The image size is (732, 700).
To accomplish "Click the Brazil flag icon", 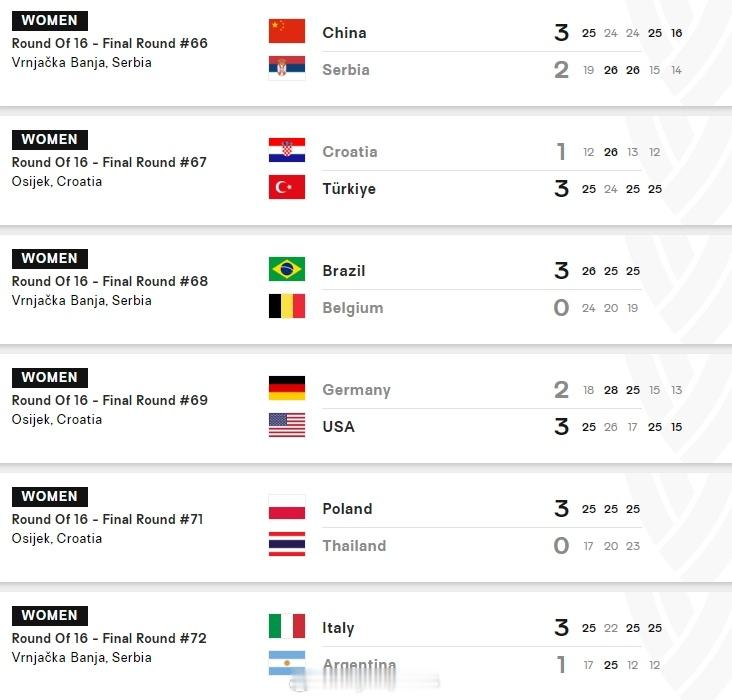I will tap(287, 269).
